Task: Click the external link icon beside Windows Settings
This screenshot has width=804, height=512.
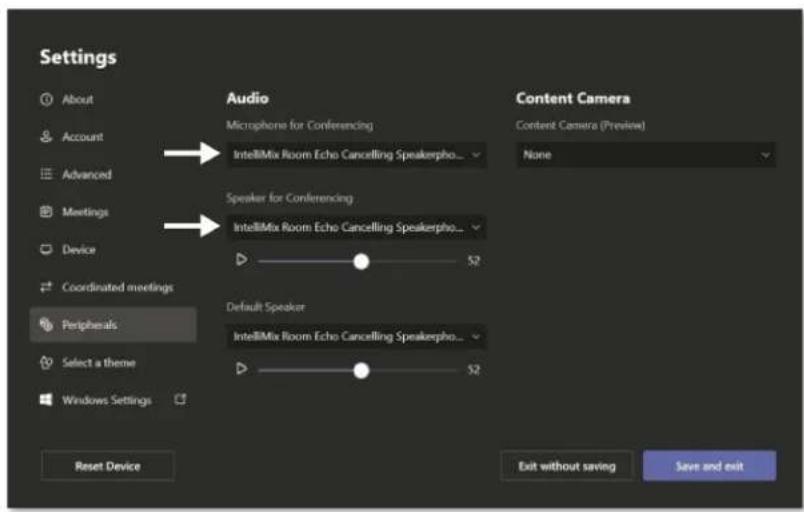Action: [180, 399]
